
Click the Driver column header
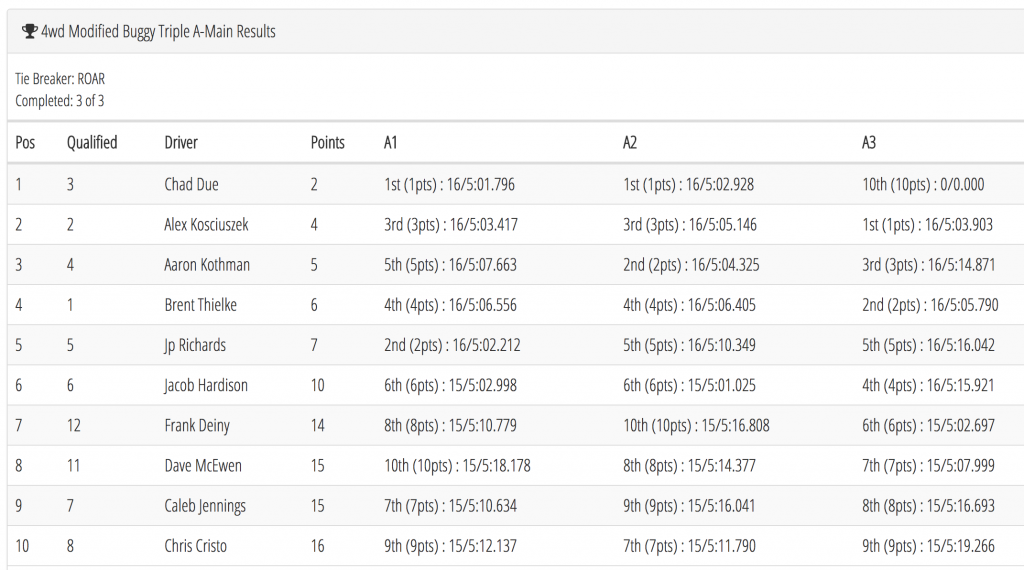click(181, 142)
